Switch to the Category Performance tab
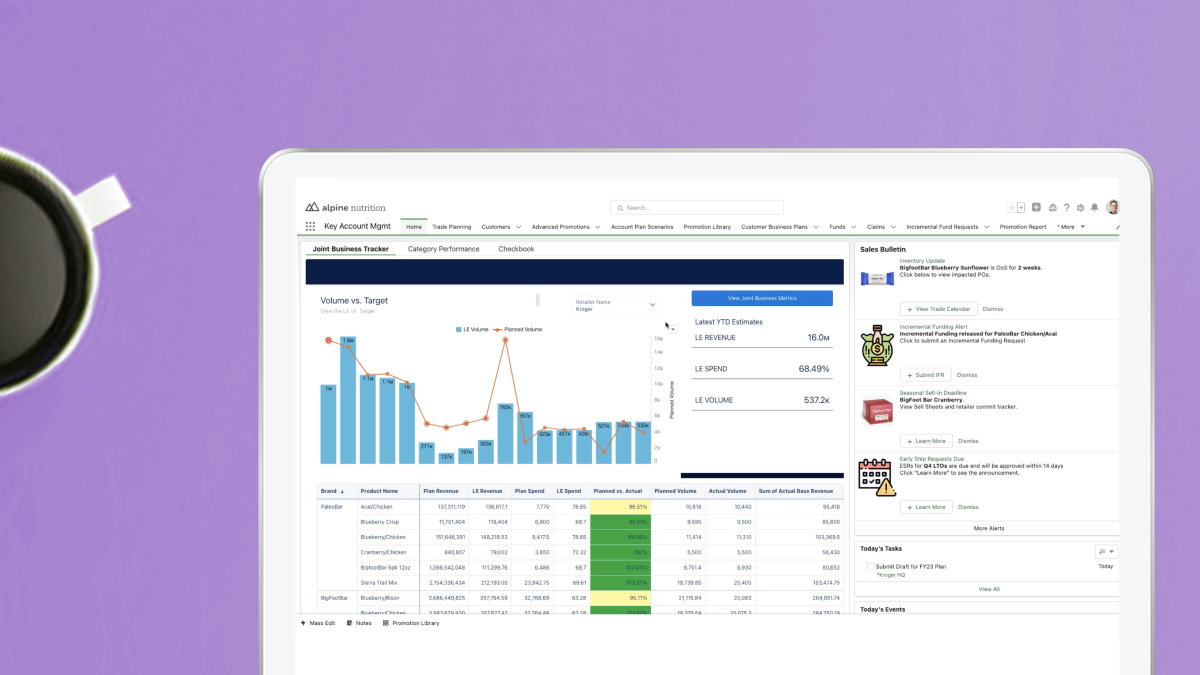The height and width of the screenshot is (675, 1200). 443,249
